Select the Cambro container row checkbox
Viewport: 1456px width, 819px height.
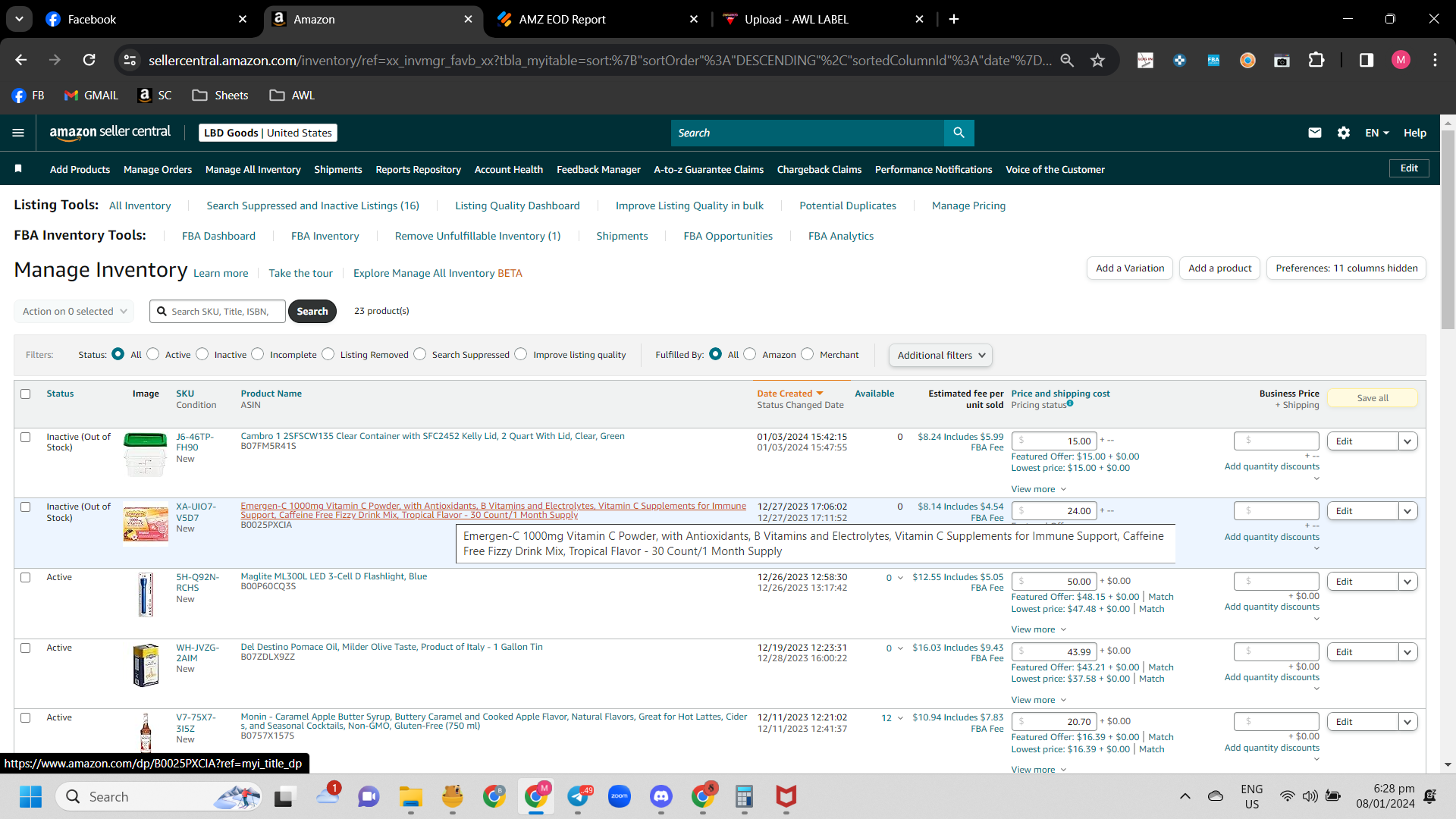26,437
